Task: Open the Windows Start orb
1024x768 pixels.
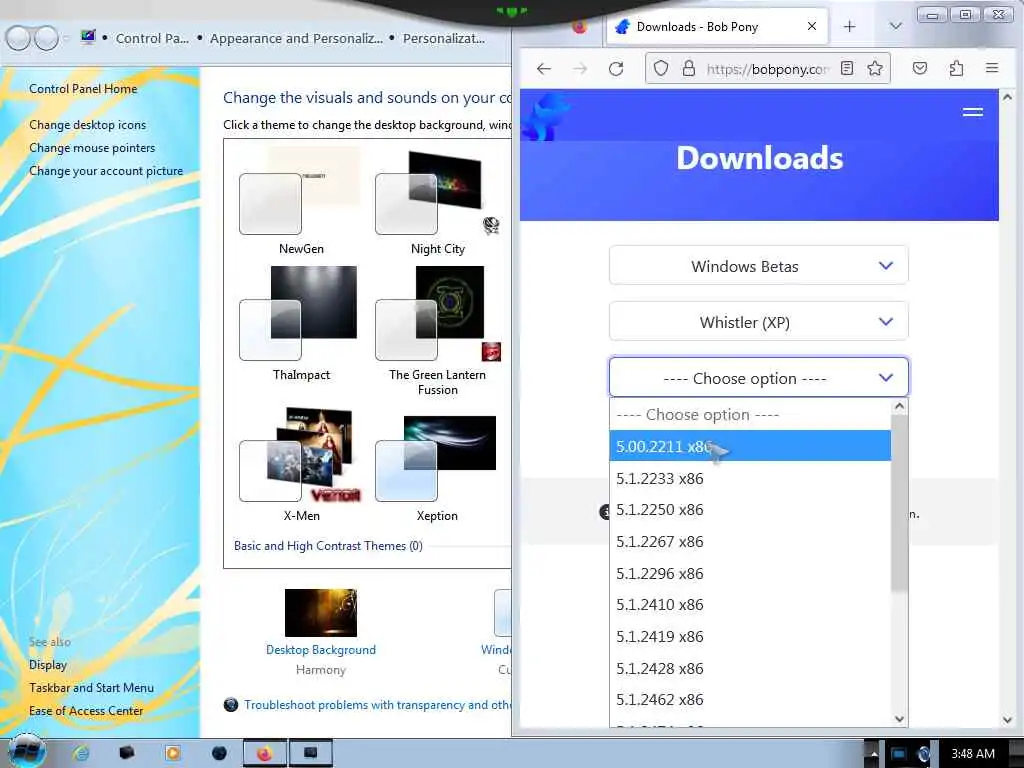Action: pos(26,751)
